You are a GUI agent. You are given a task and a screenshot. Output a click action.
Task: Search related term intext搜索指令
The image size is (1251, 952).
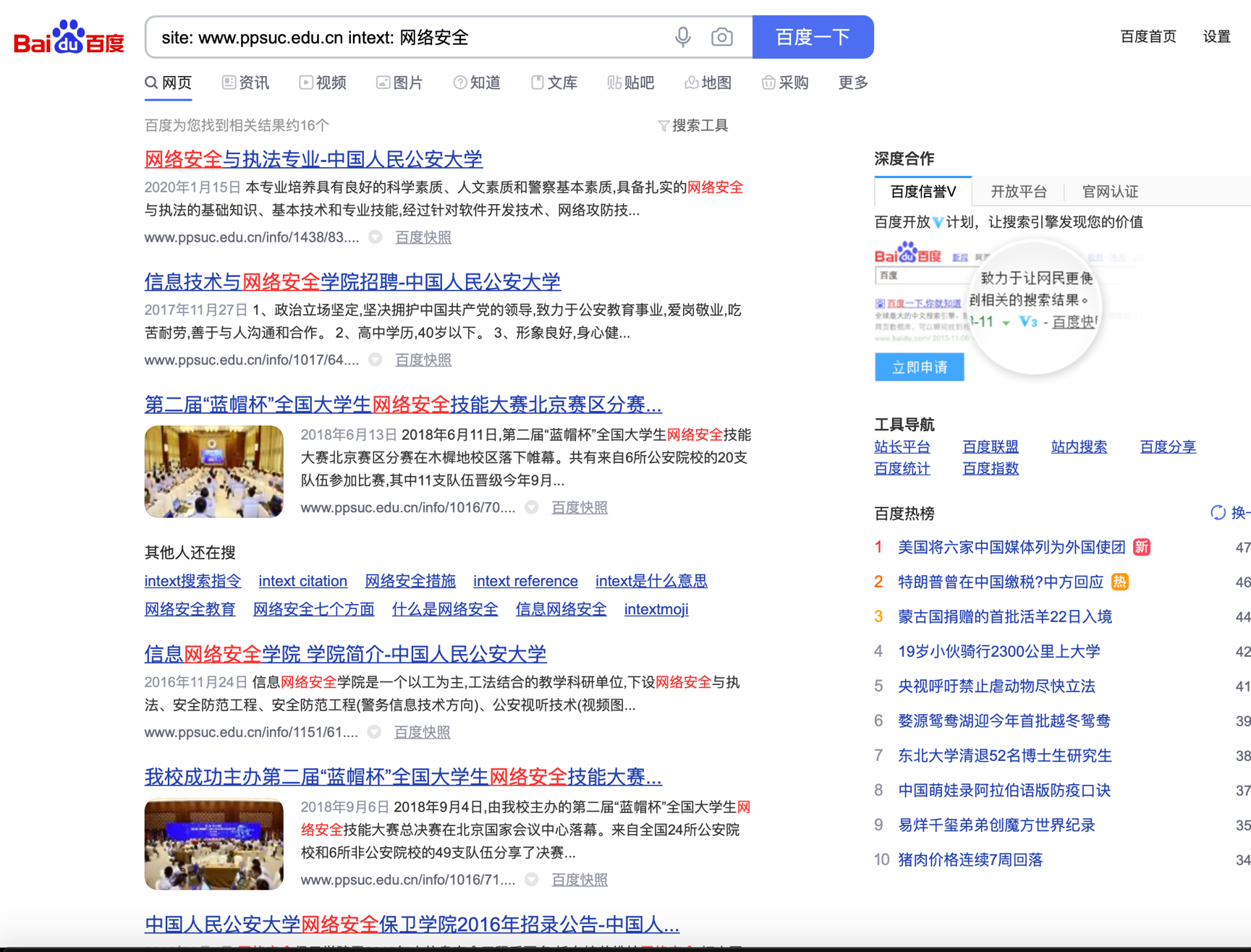pos(192,581)
